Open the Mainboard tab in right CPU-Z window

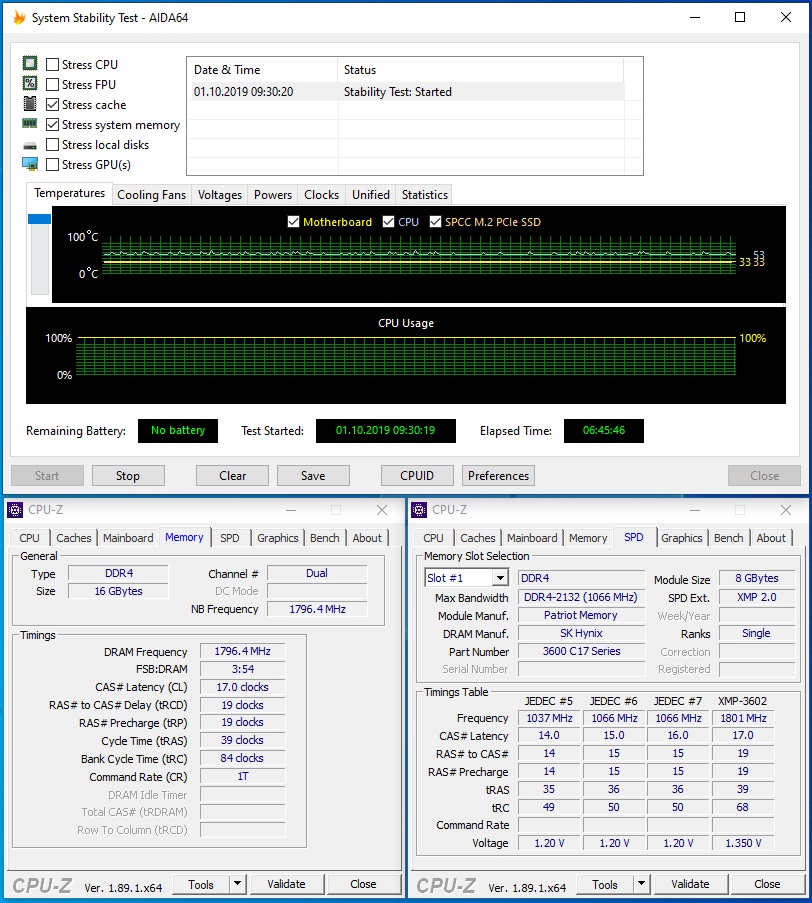532,538
